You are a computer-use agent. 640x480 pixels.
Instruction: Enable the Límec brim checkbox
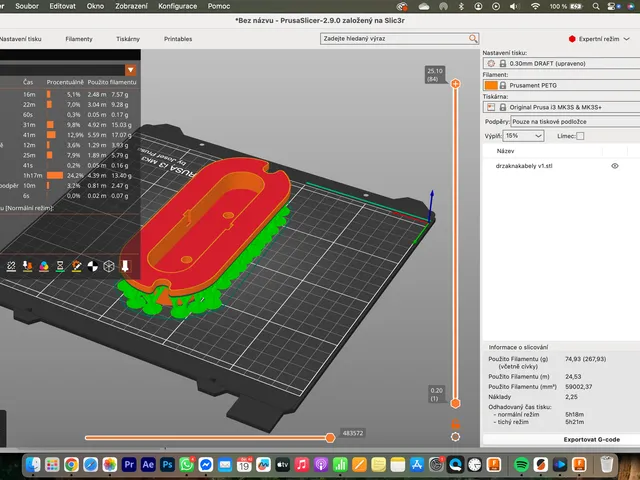580,136
